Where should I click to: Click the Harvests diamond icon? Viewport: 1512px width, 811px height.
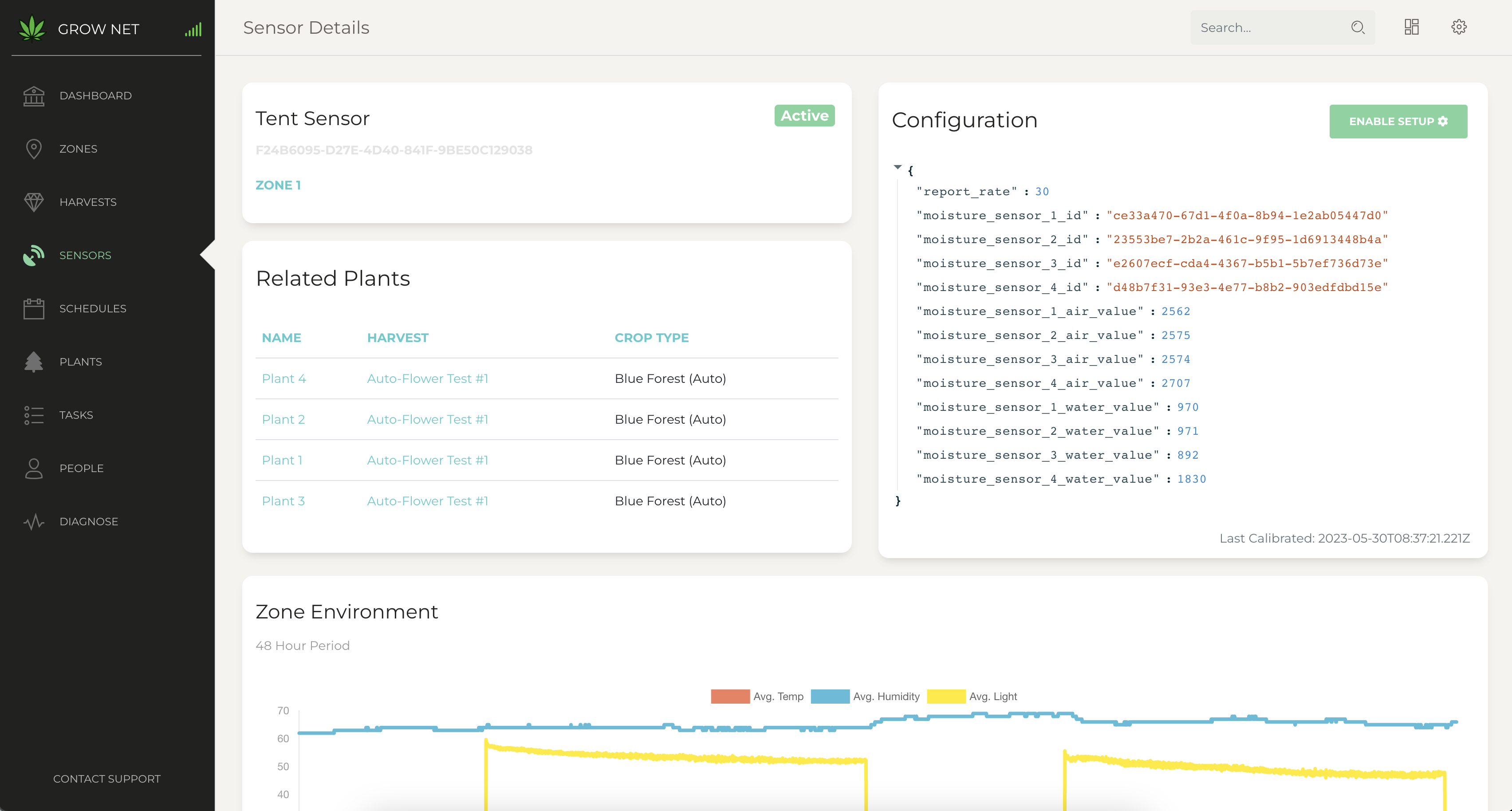pos(33,202)
